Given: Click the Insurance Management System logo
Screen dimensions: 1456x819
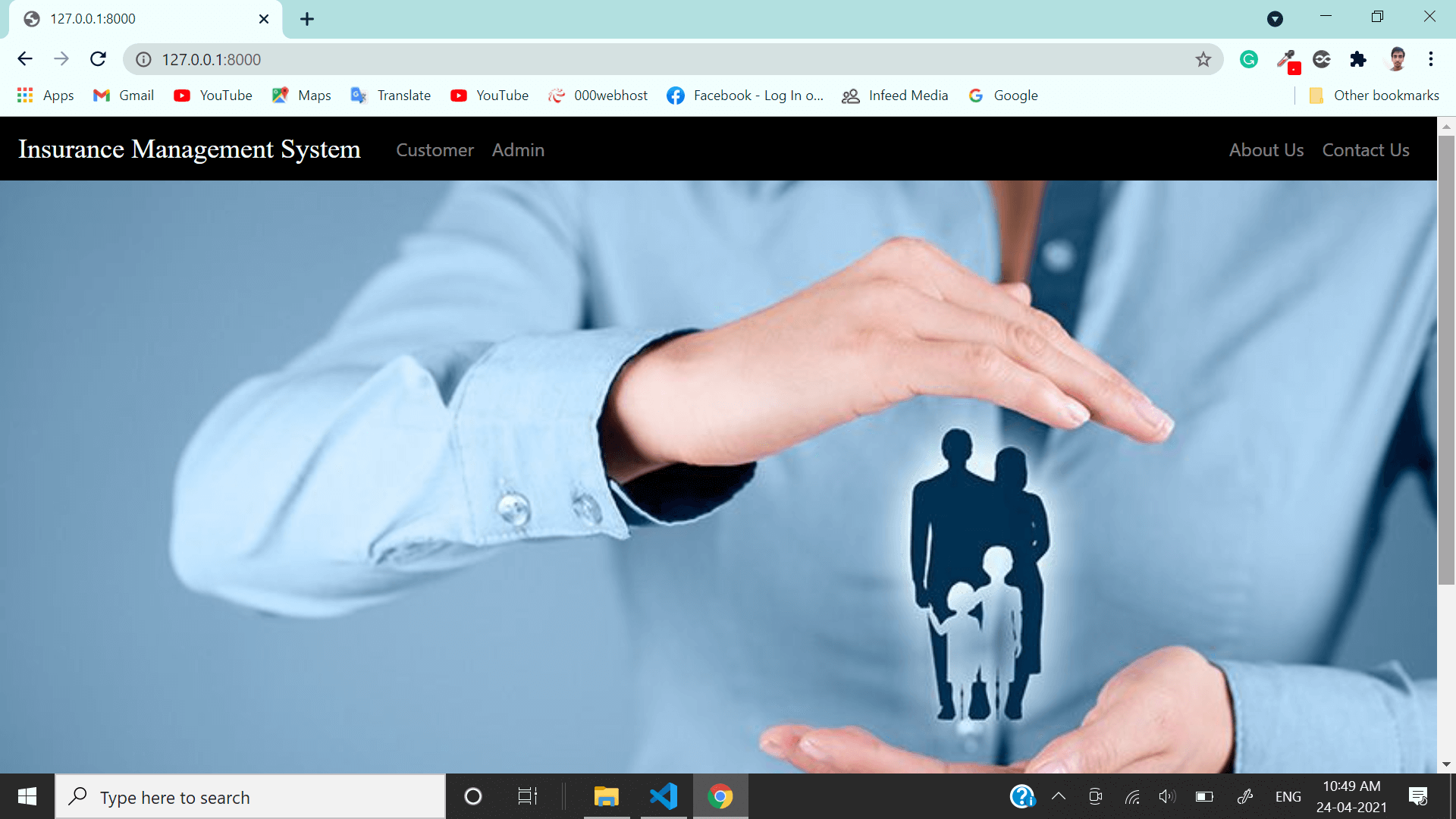Looking at the screenshot, I should tap(189, 149).
